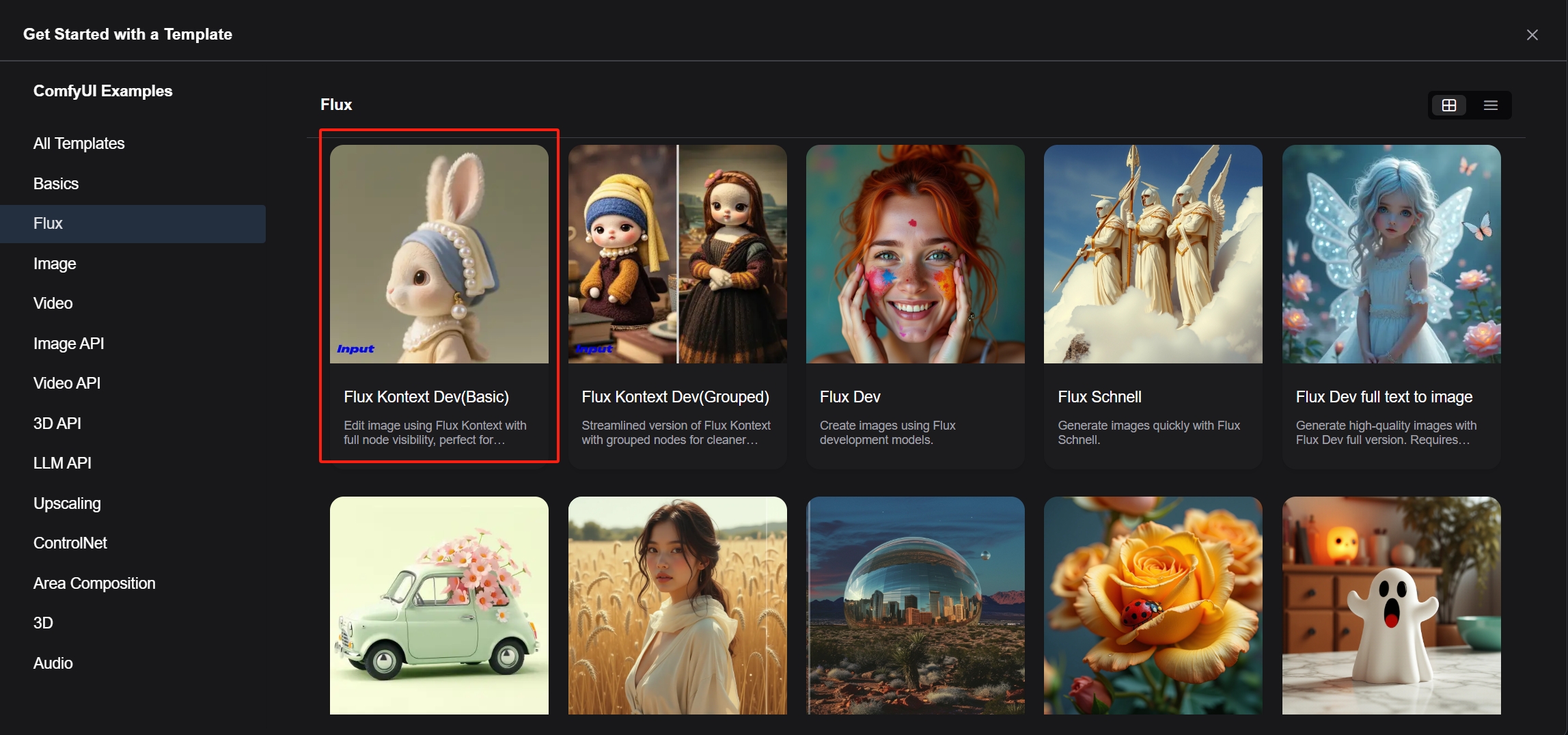Image resolution: width=1568 pixels, height=735 pixels.
Task: Open the white ghost figurine template
Action: 1392,606
